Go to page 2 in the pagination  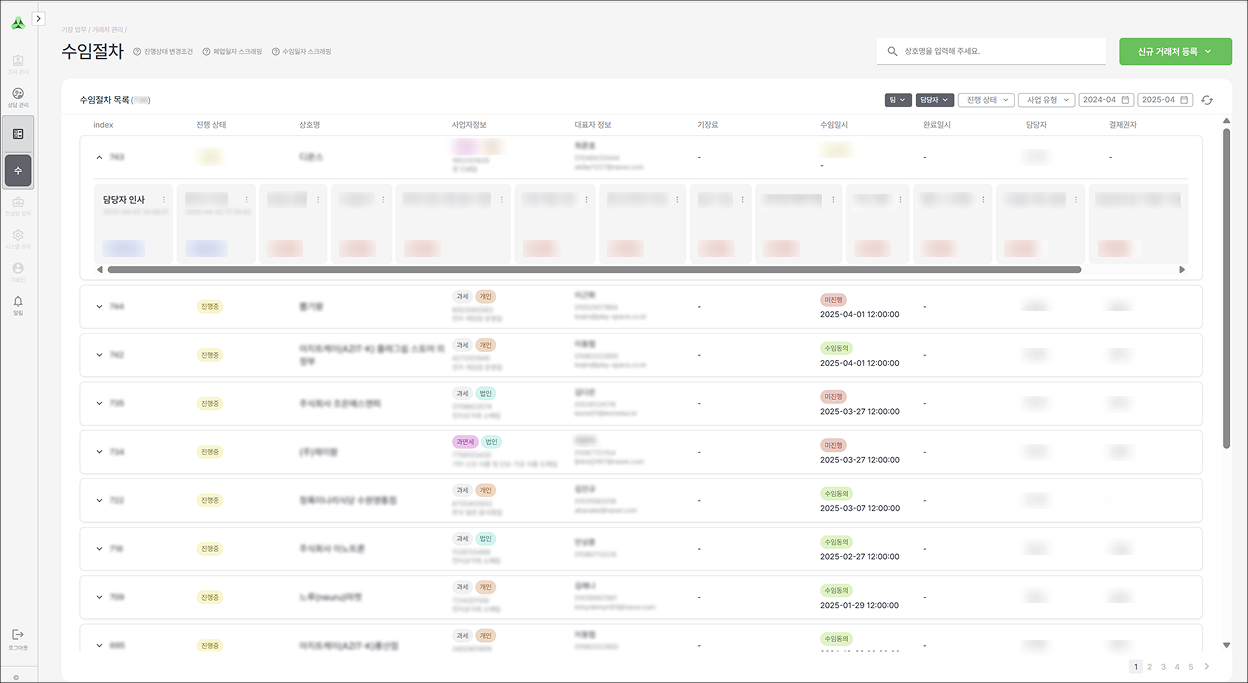coord(1150,667)
